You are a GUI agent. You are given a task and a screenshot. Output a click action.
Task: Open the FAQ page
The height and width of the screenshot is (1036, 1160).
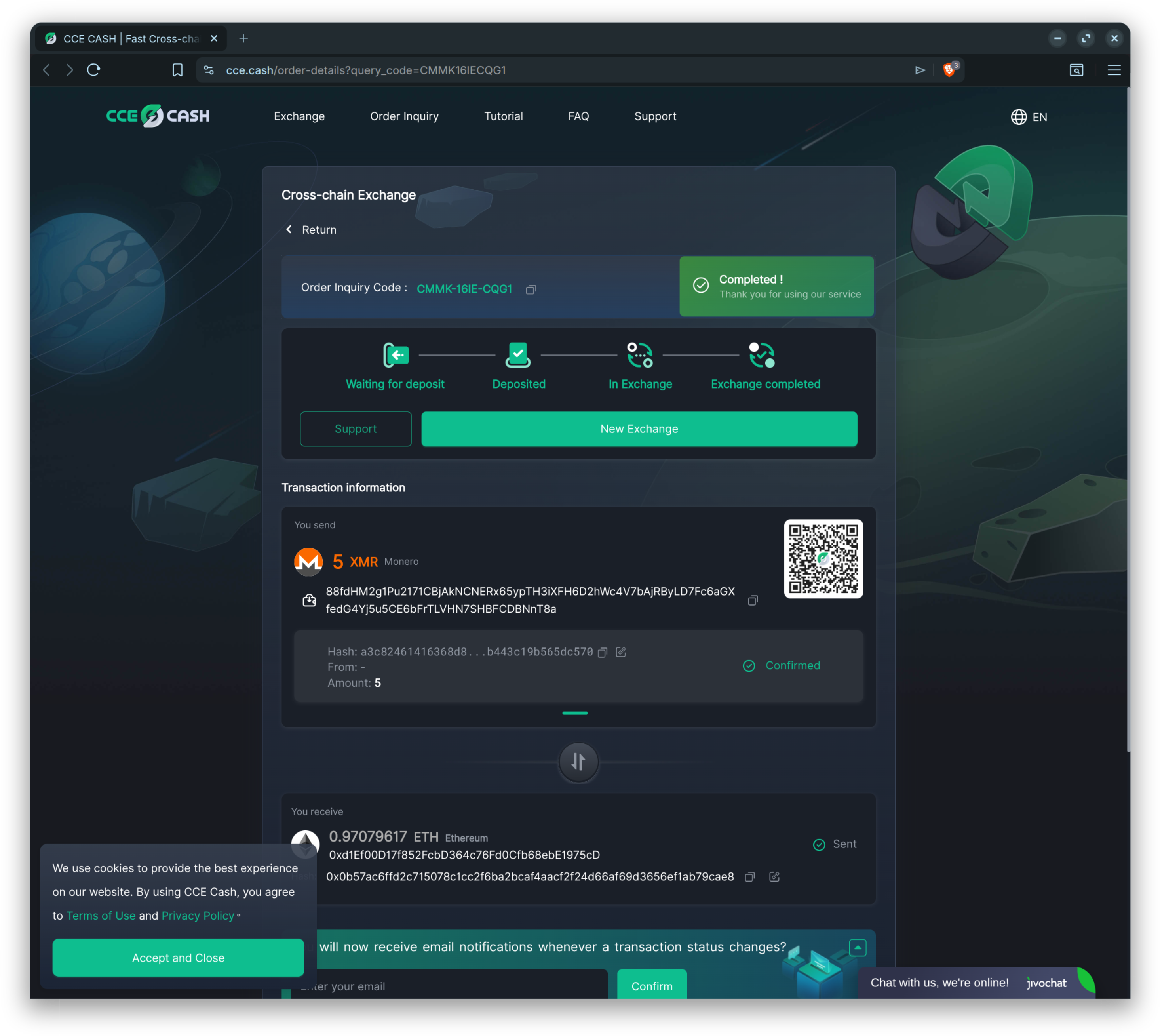tap(578, 116)
